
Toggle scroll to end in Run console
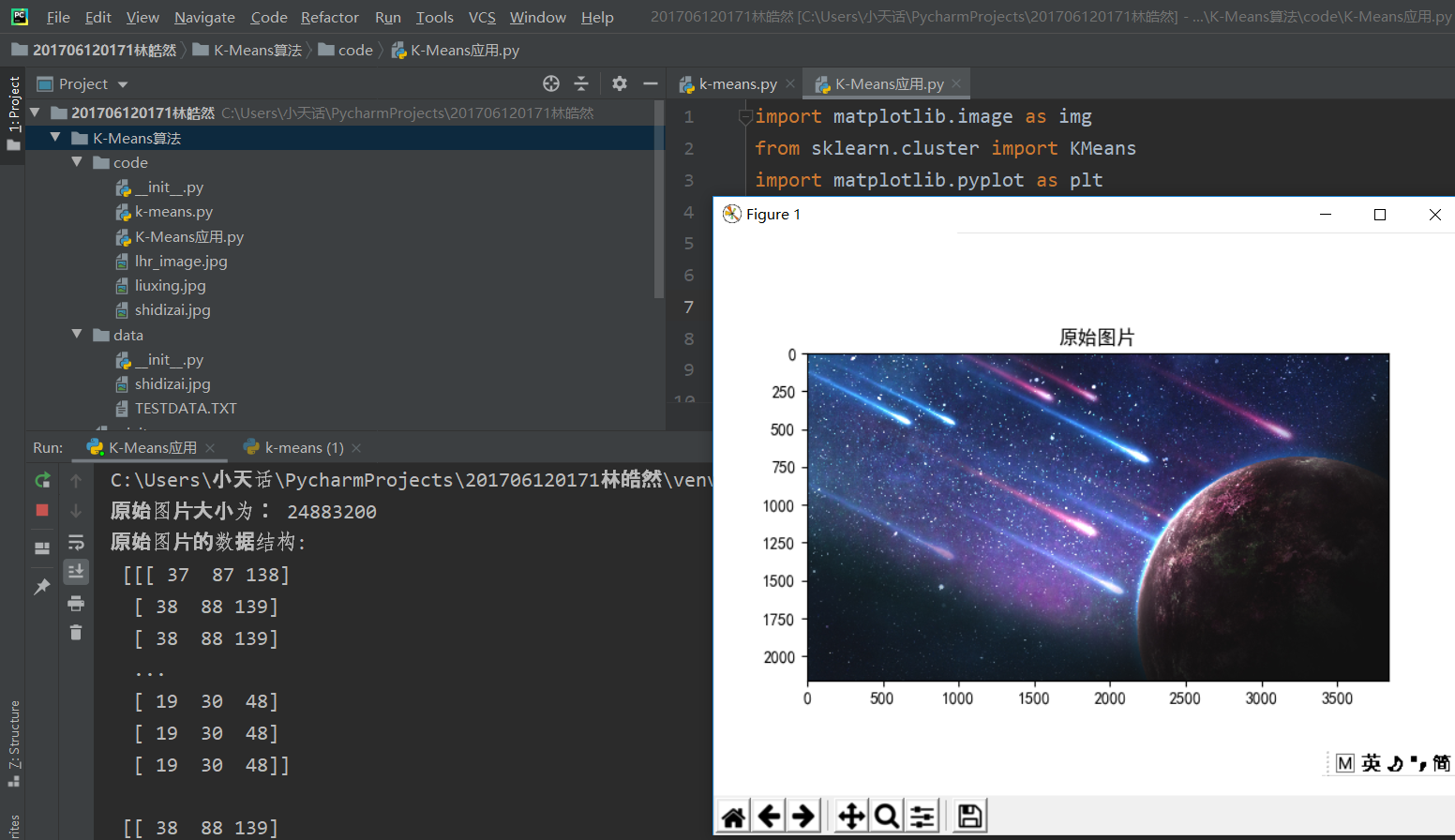76,571
